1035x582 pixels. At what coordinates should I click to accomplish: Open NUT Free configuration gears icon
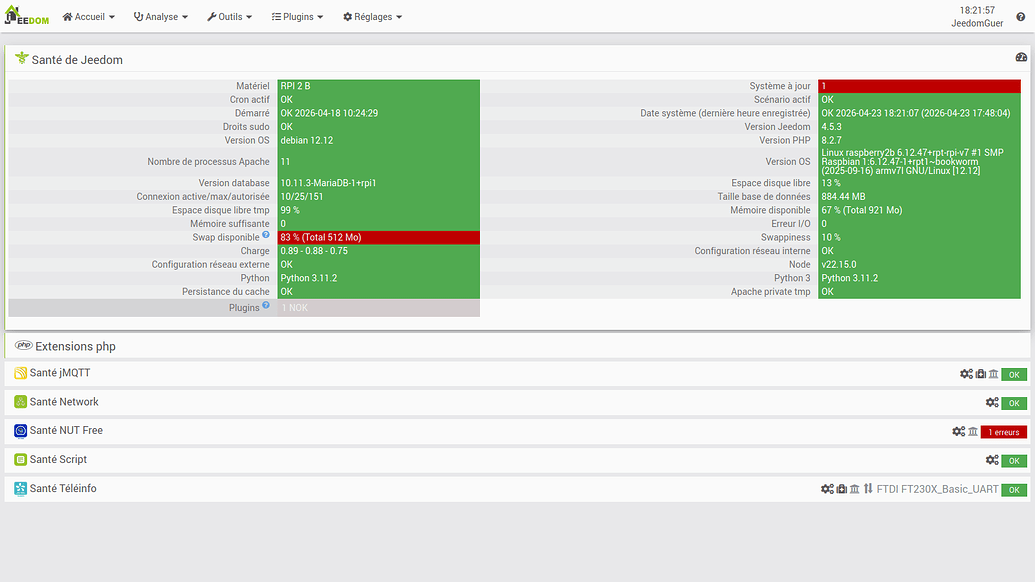(x=958, y=432)
